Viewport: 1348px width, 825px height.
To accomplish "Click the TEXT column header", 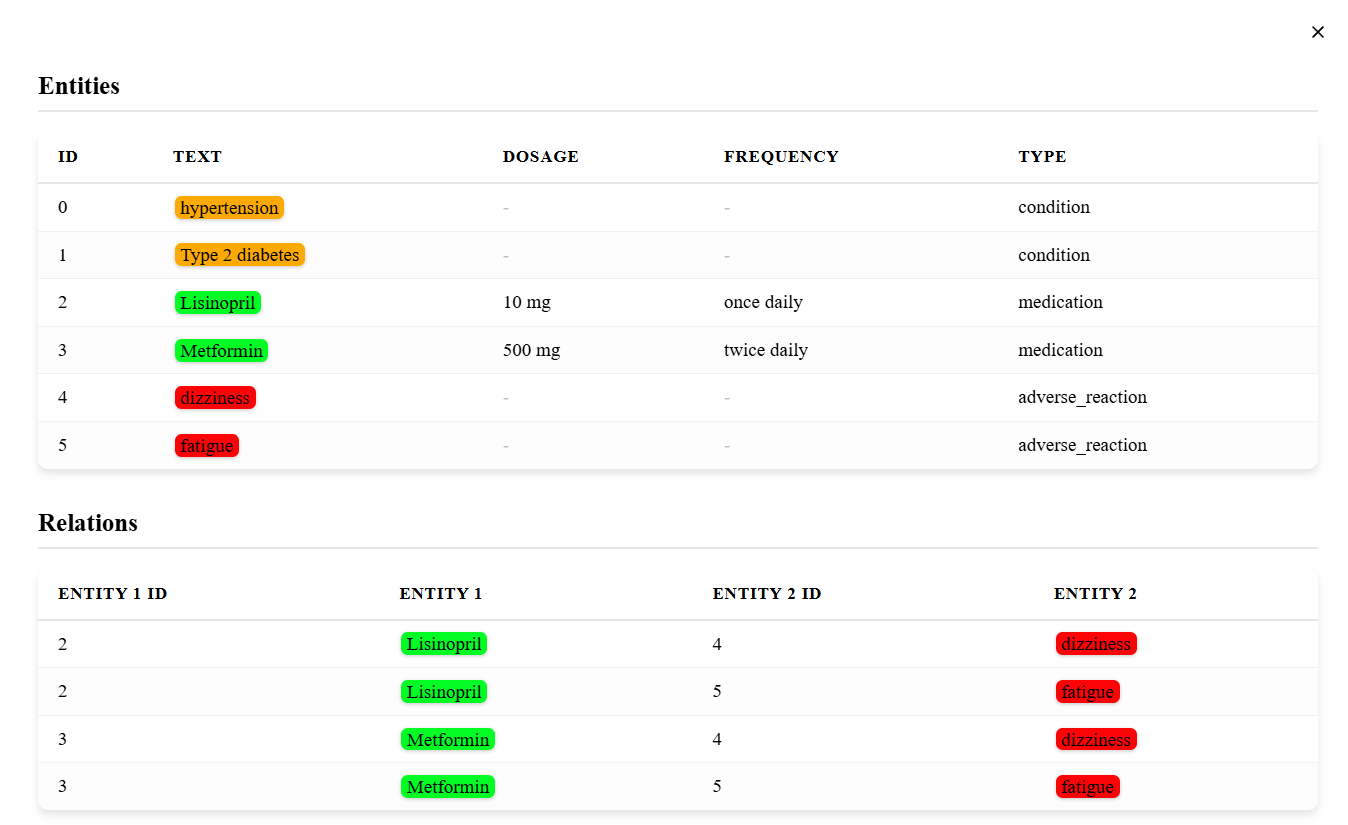I will click(x=197, y=157).
